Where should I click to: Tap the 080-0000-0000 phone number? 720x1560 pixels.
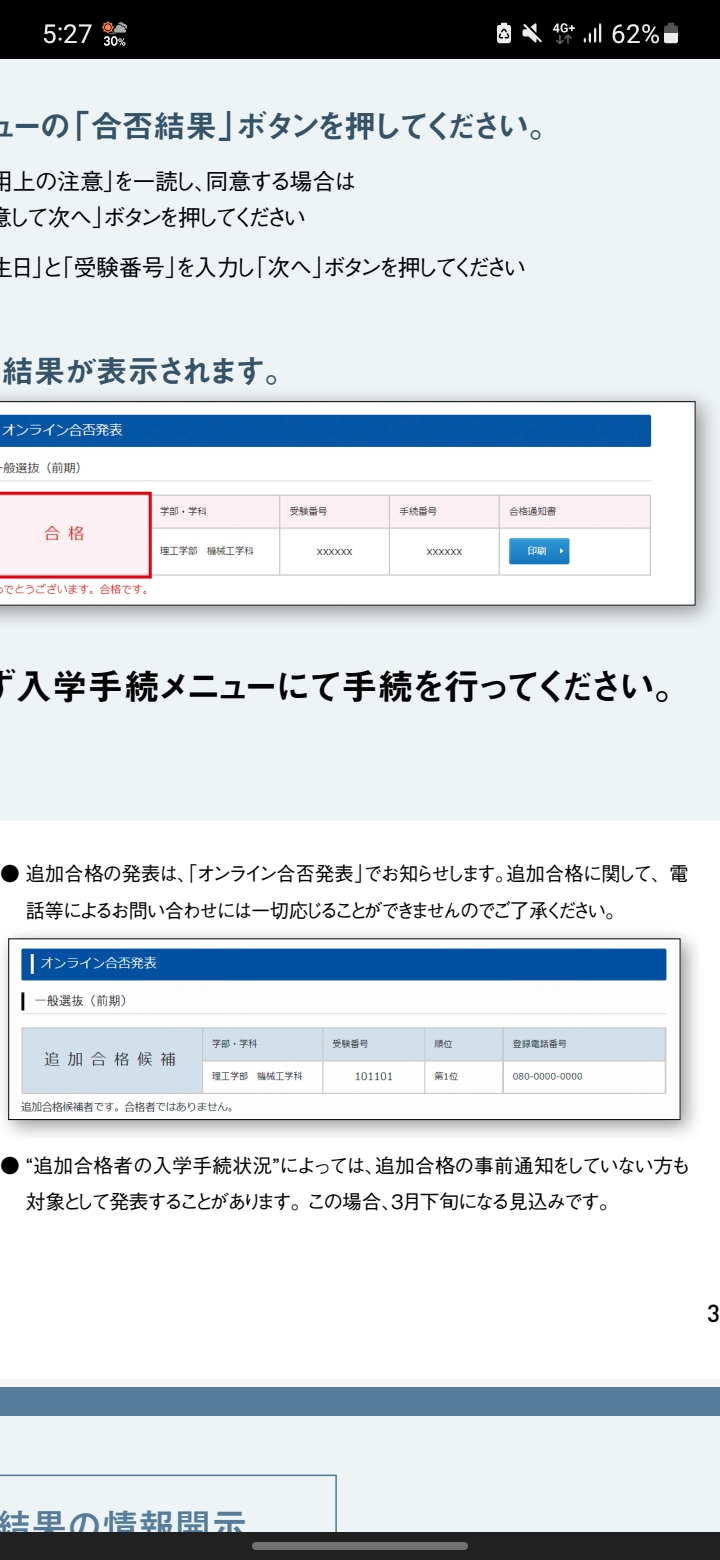pos(547,1077)
